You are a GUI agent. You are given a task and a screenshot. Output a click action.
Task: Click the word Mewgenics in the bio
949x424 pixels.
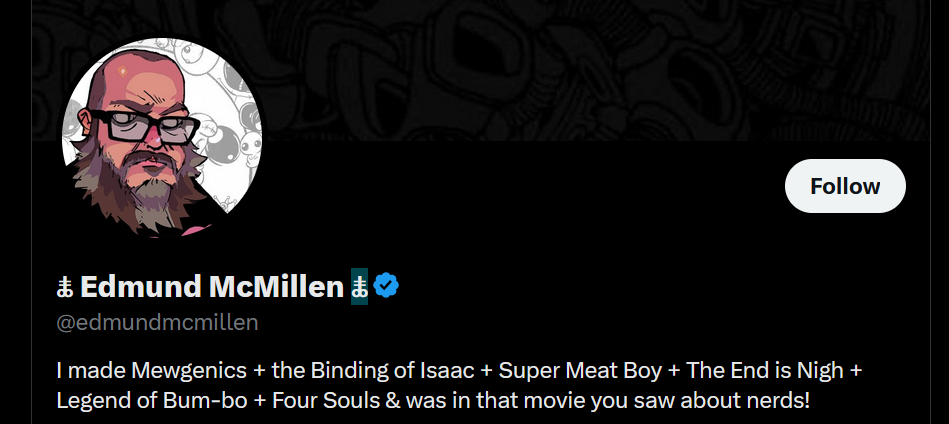point(192,371)
